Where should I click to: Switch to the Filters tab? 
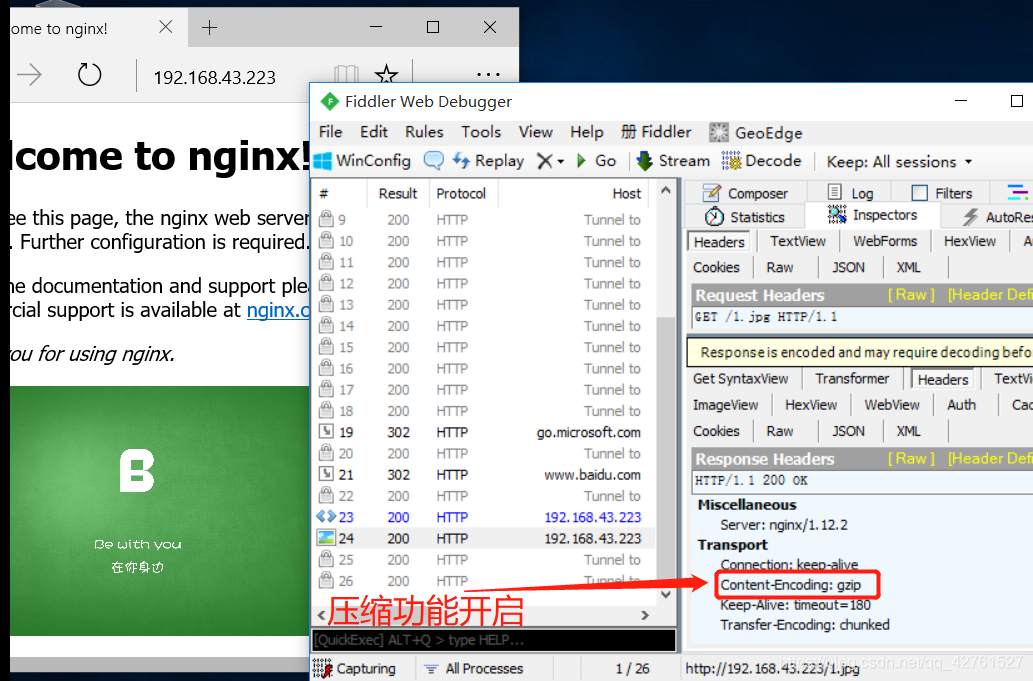point(942,193)
